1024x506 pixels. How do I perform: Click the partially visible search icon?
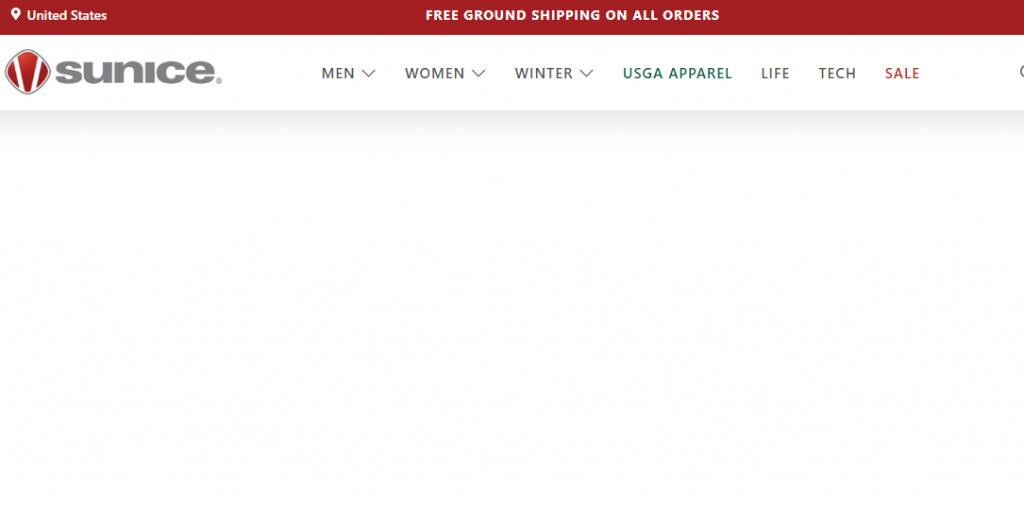point(1021,72)
